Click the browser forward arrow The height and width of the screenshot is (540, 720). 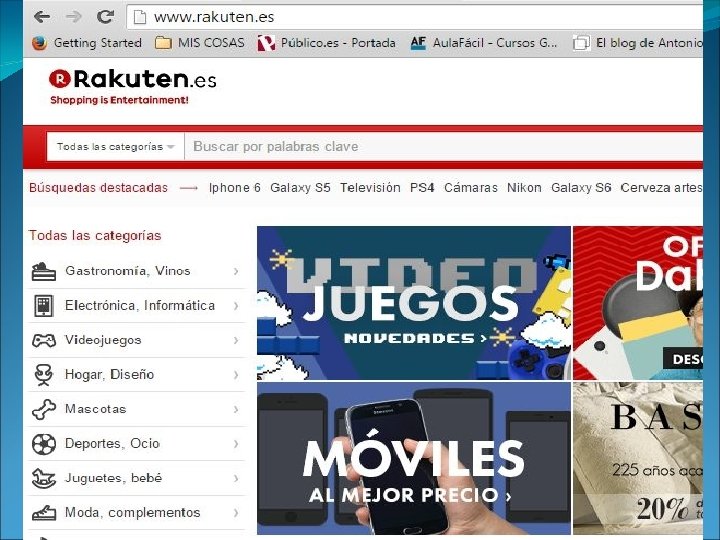(x=73, y=17)
